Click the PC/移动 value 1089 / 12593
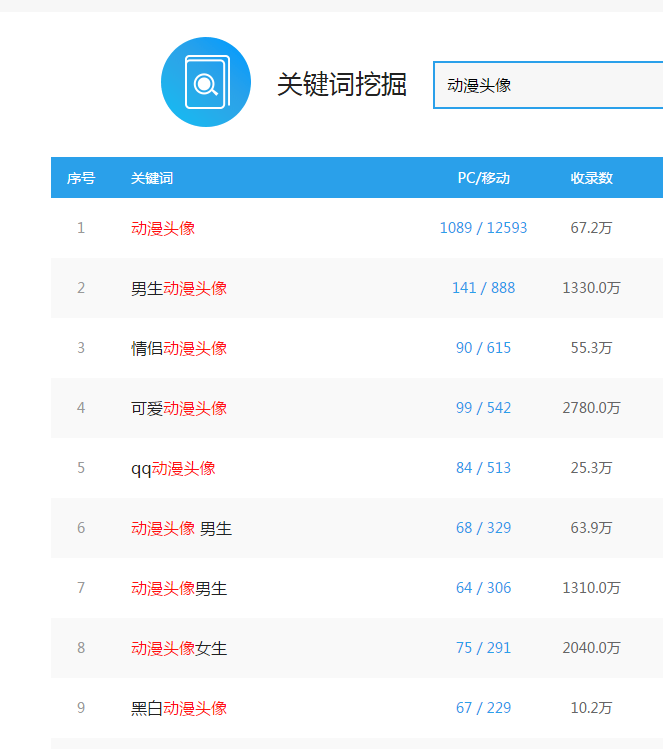 coord(483,228)
